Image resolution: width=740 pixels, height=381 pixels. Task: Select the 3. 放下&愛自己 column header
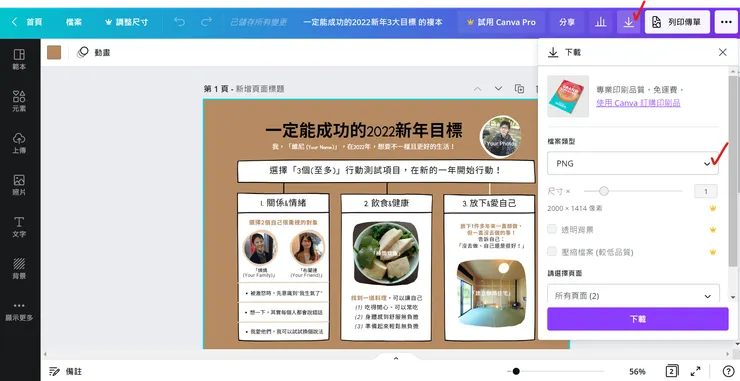[x=489, y=203]
